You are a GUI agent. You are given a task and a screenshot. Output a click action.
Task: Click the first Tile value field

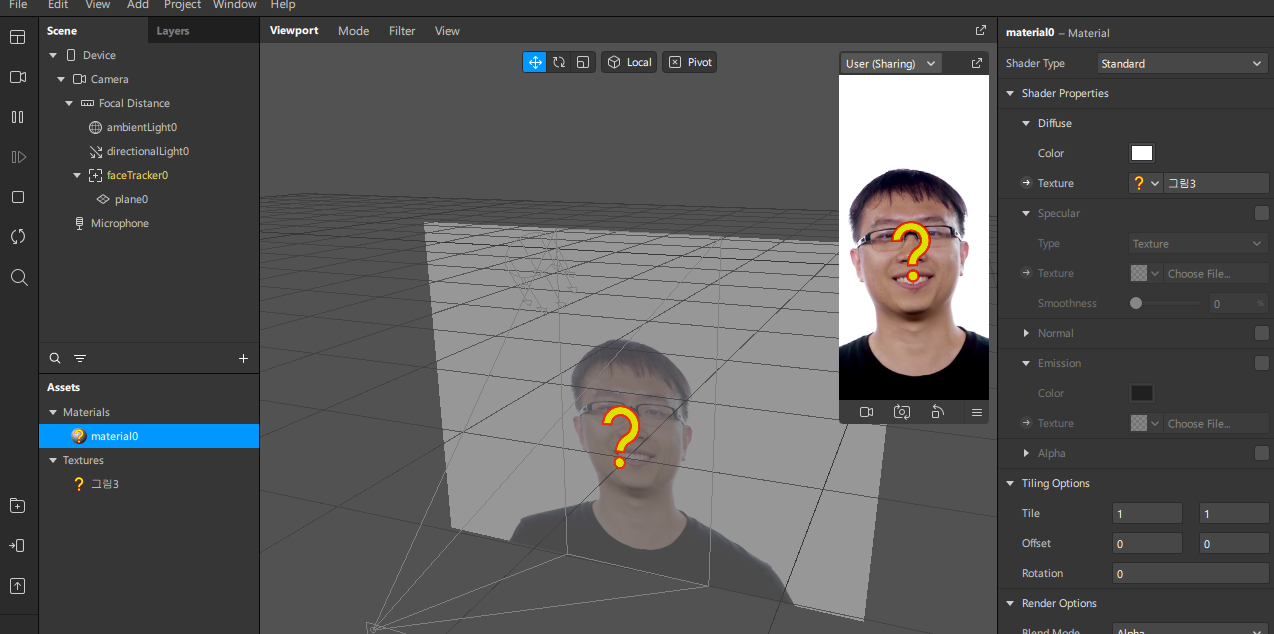coord(1147,513)
